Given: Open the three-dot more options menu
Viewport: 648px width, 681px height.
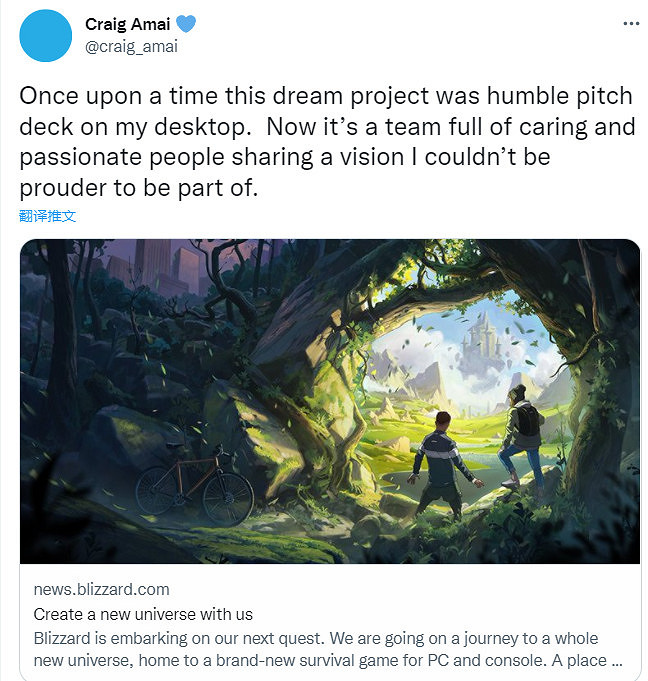Looking at the screenshot, I should (x=630, y=22).
